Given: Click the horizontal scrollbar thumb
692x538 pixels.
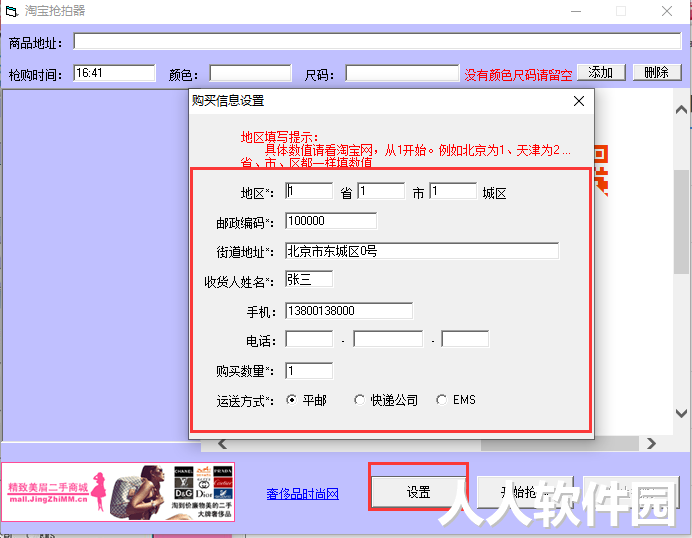Looking at the screenshot, I should [x=560, y=444].
